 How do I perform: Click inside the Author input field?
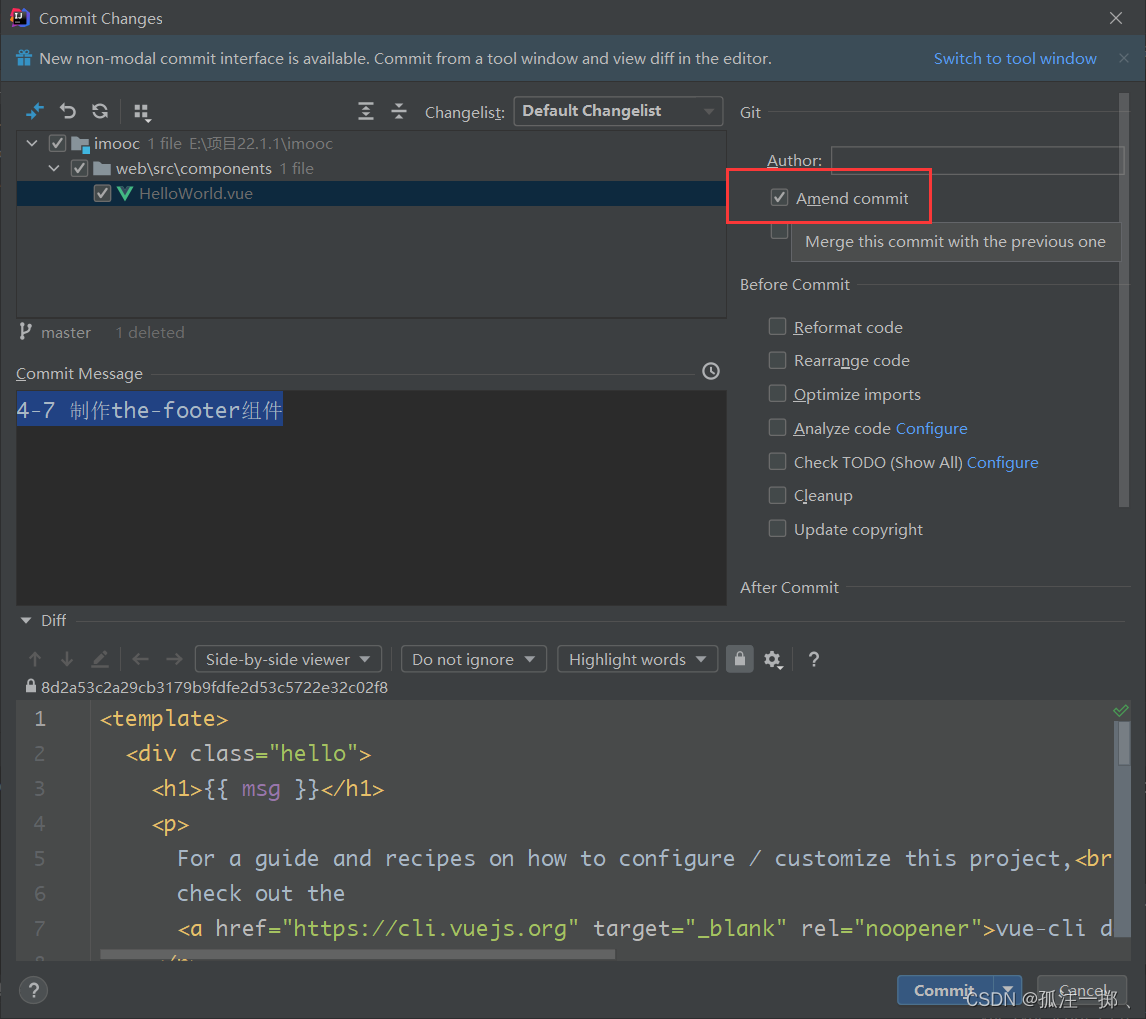977,160
